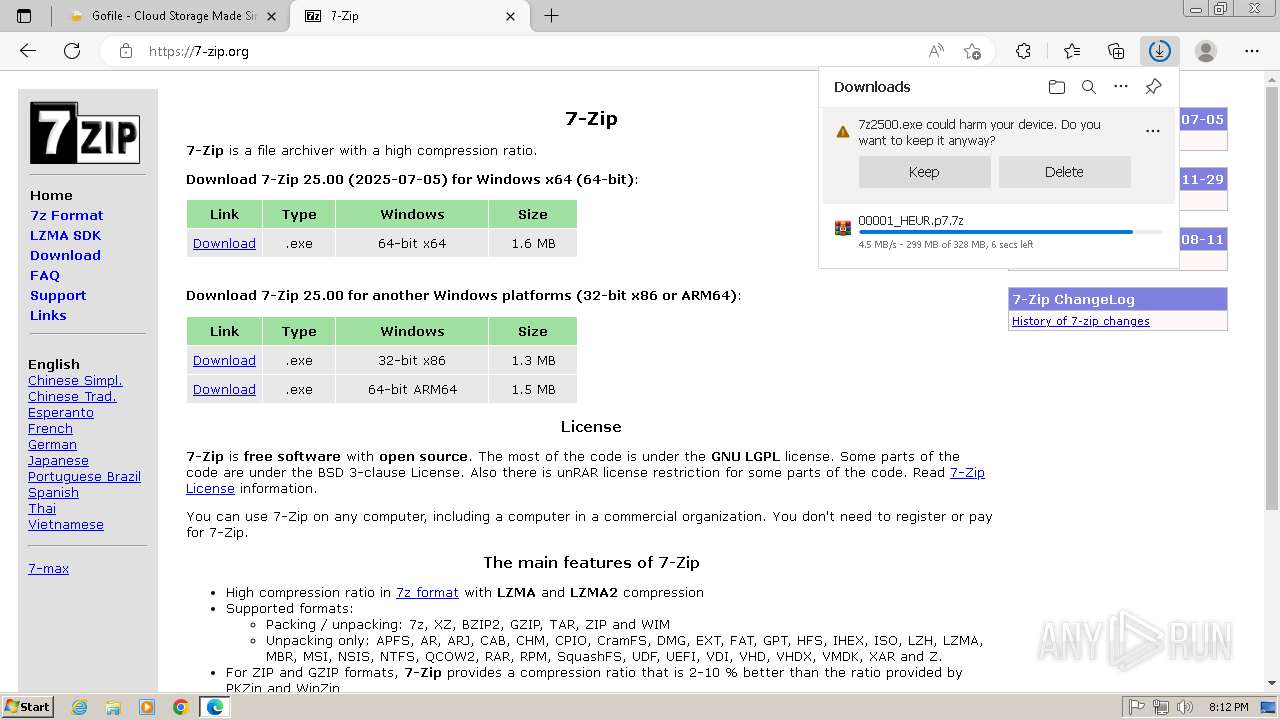
Task: Click the 7-Zip logo image
Action: tap(85, 133)
